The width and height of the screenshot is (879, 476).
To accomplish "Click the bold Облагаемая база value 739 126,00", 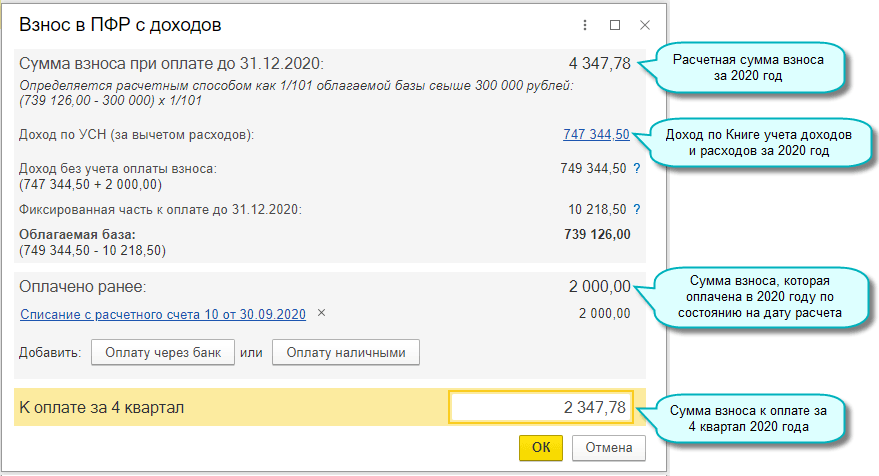I will click(x=597, y=234).
